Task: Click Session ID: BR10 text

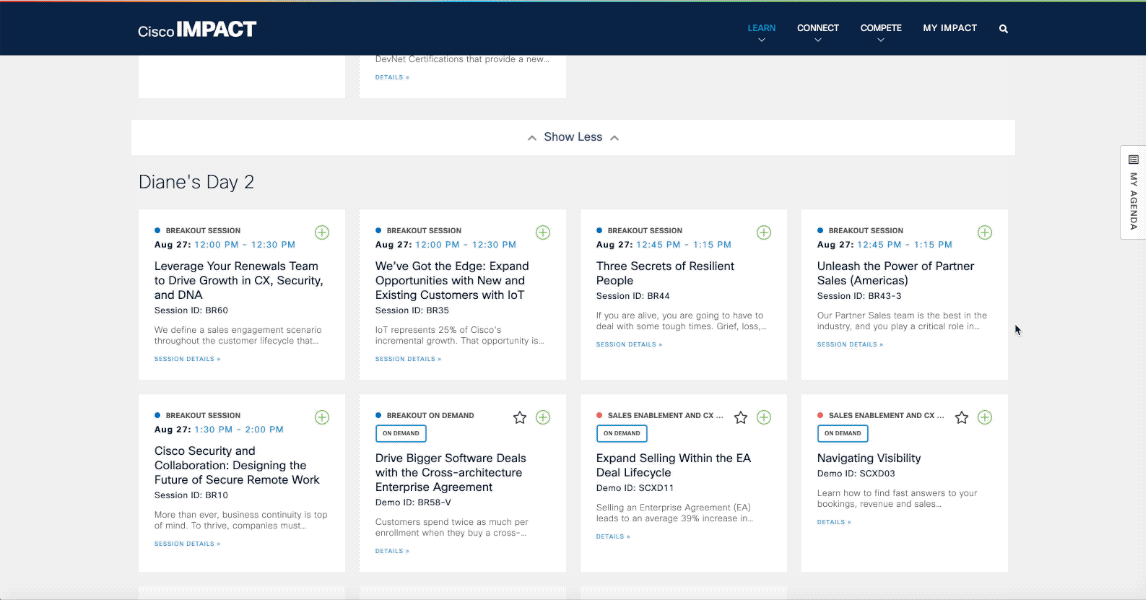Action: pyautogui.click(x=191, y=495)
